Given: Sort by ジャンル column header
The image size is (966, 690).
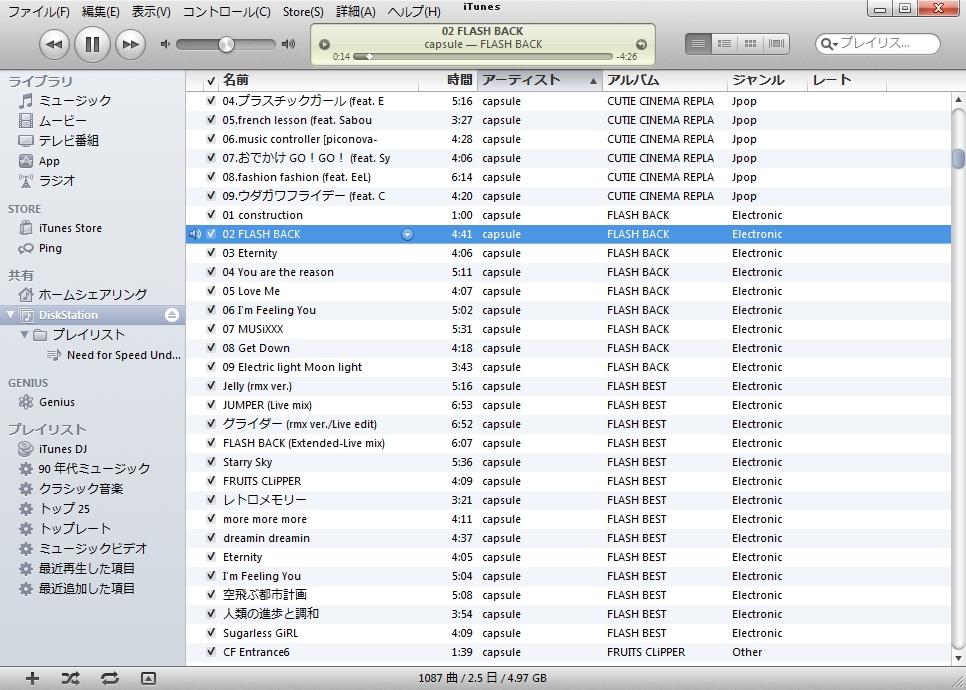Looking at the screenshot, I should (767, 80).
